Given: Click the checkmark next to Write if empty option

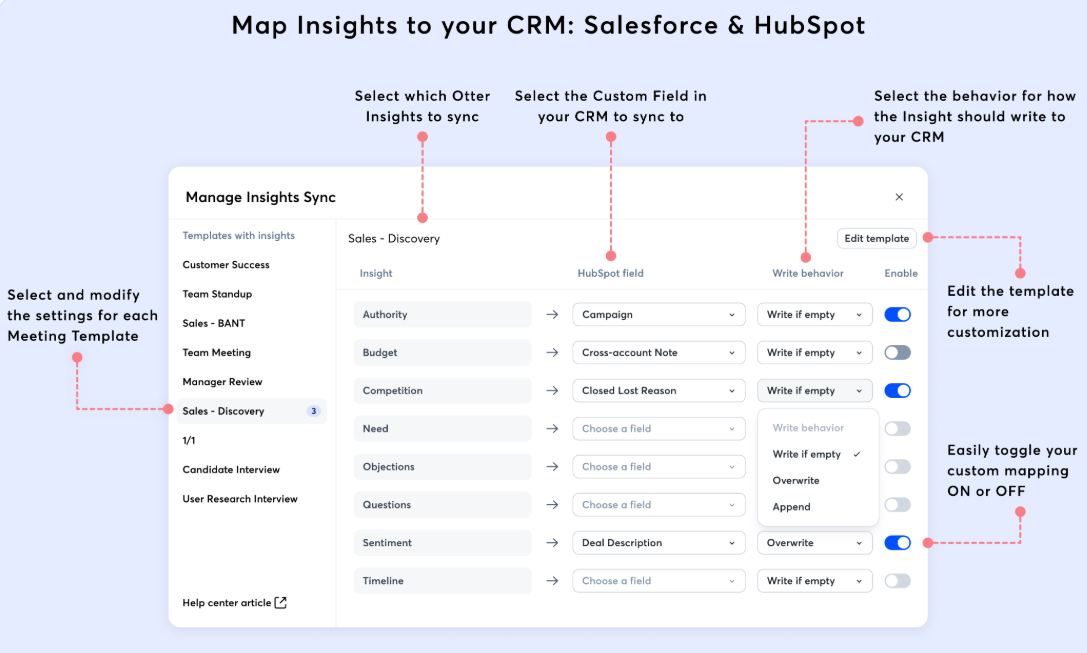Looking at the screenshot, I should pos(857,454).
